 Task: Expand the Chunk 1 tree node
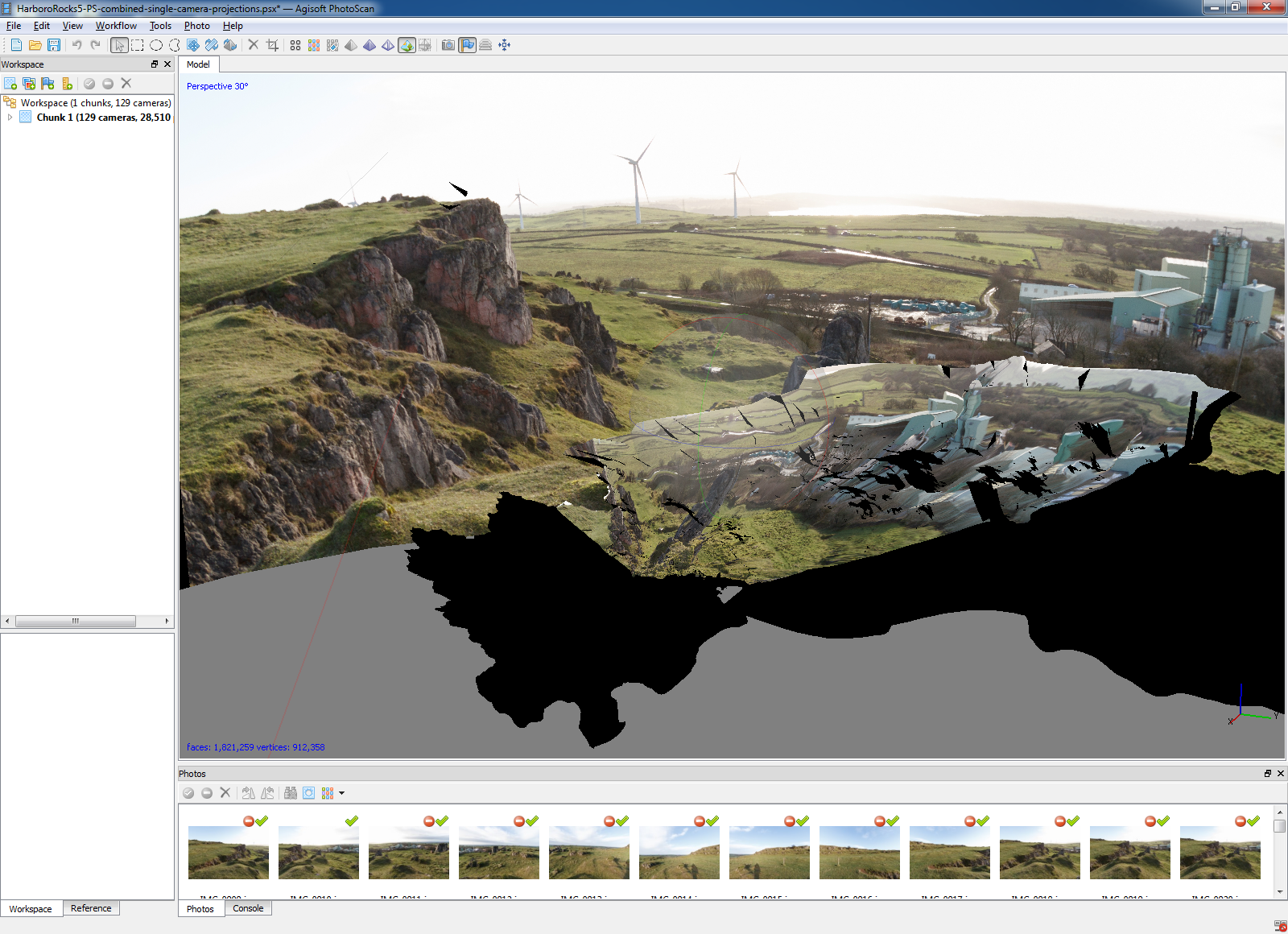click(10, 117)
